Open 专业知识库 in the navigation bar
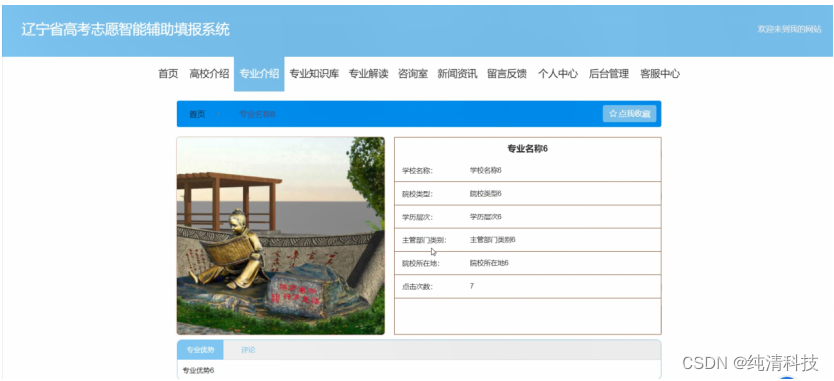Screen dimensions: 834x381 [x=314, y=74]
